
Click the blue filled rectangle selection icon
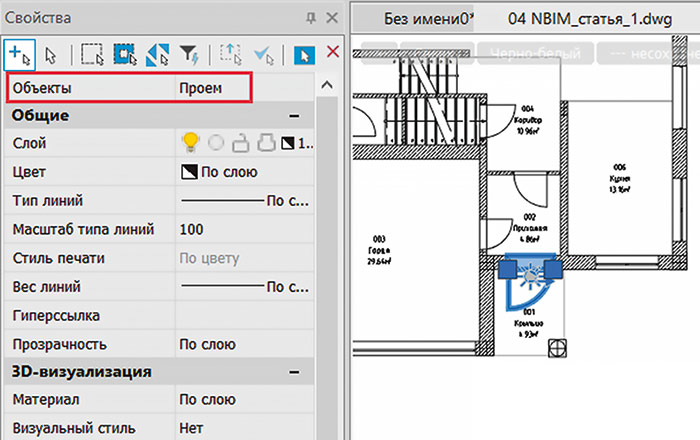tap(125, 51)
